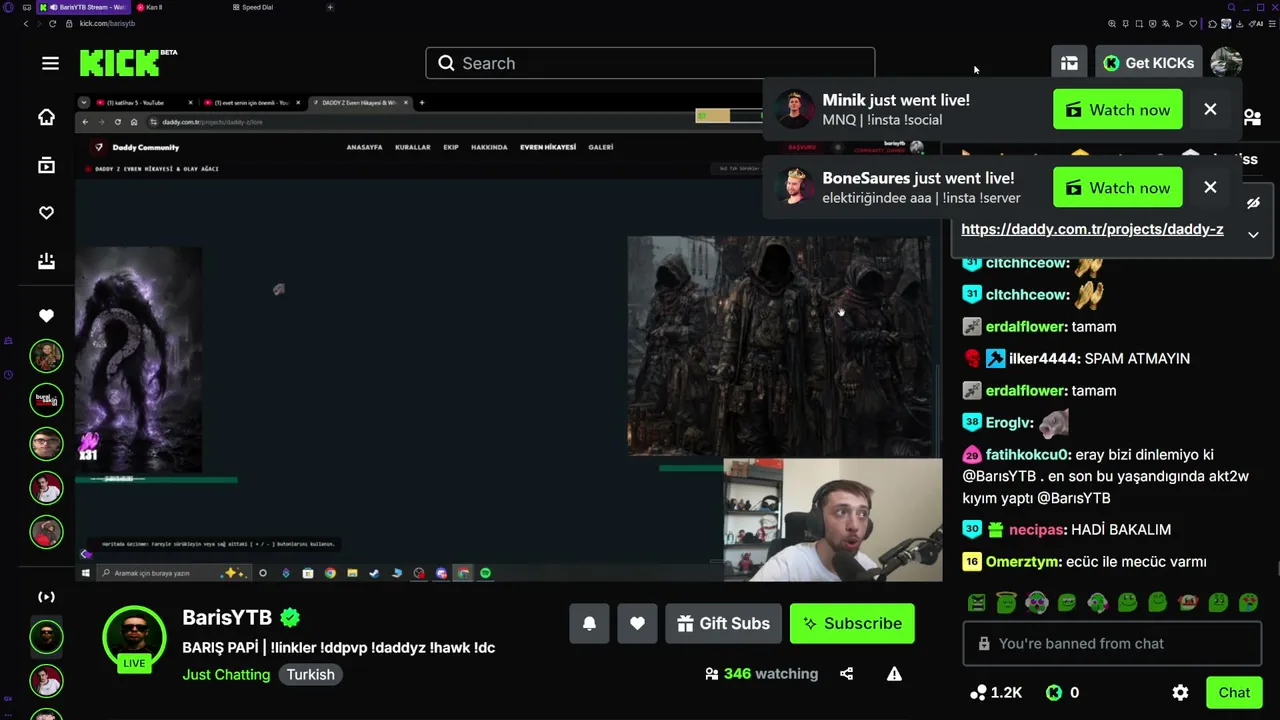Pick the last emote in the emote bar
Screen dimensions: 1280x720
1248,603
